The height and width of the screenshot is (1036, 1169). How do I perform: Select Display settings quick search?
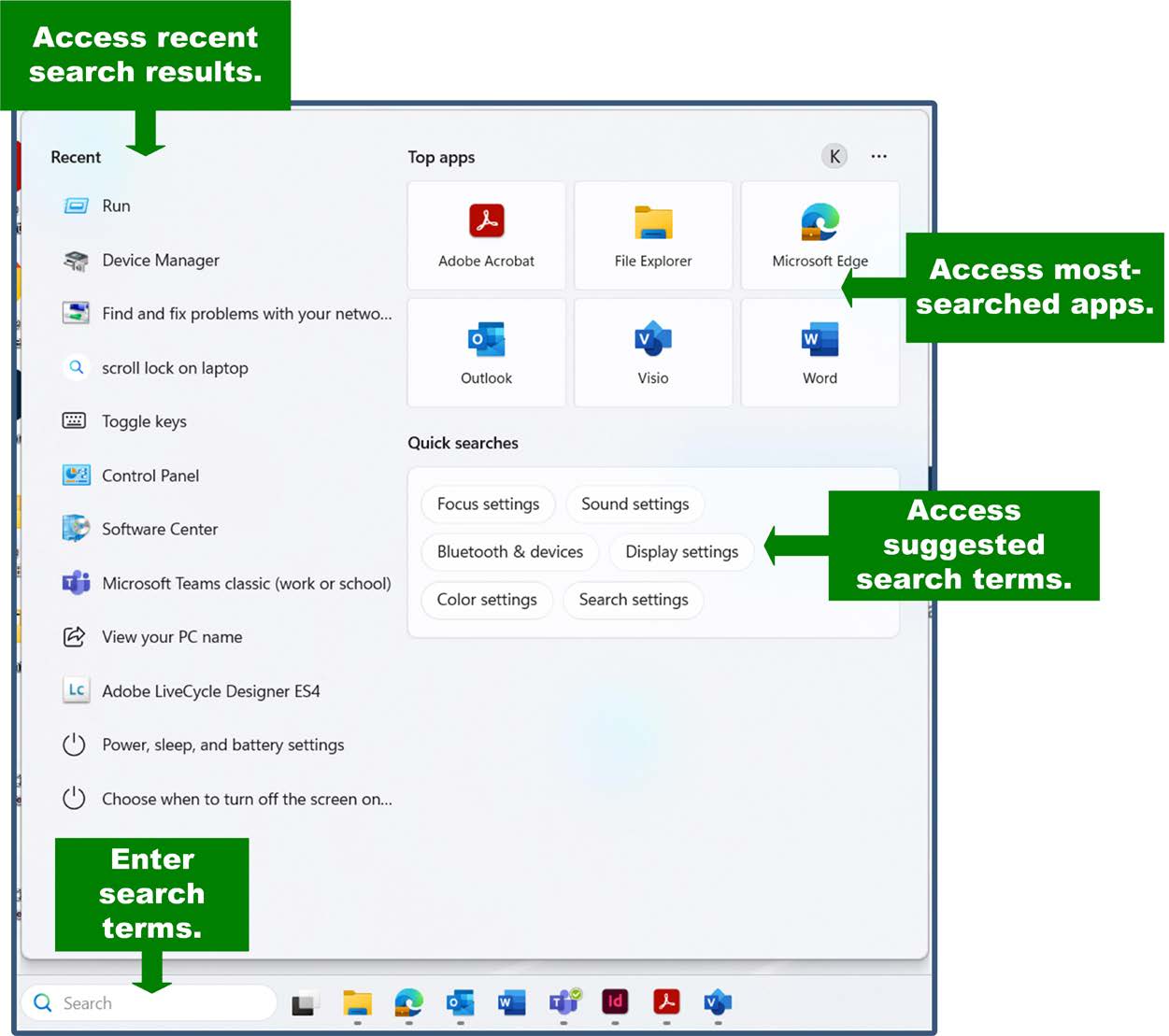682,552
